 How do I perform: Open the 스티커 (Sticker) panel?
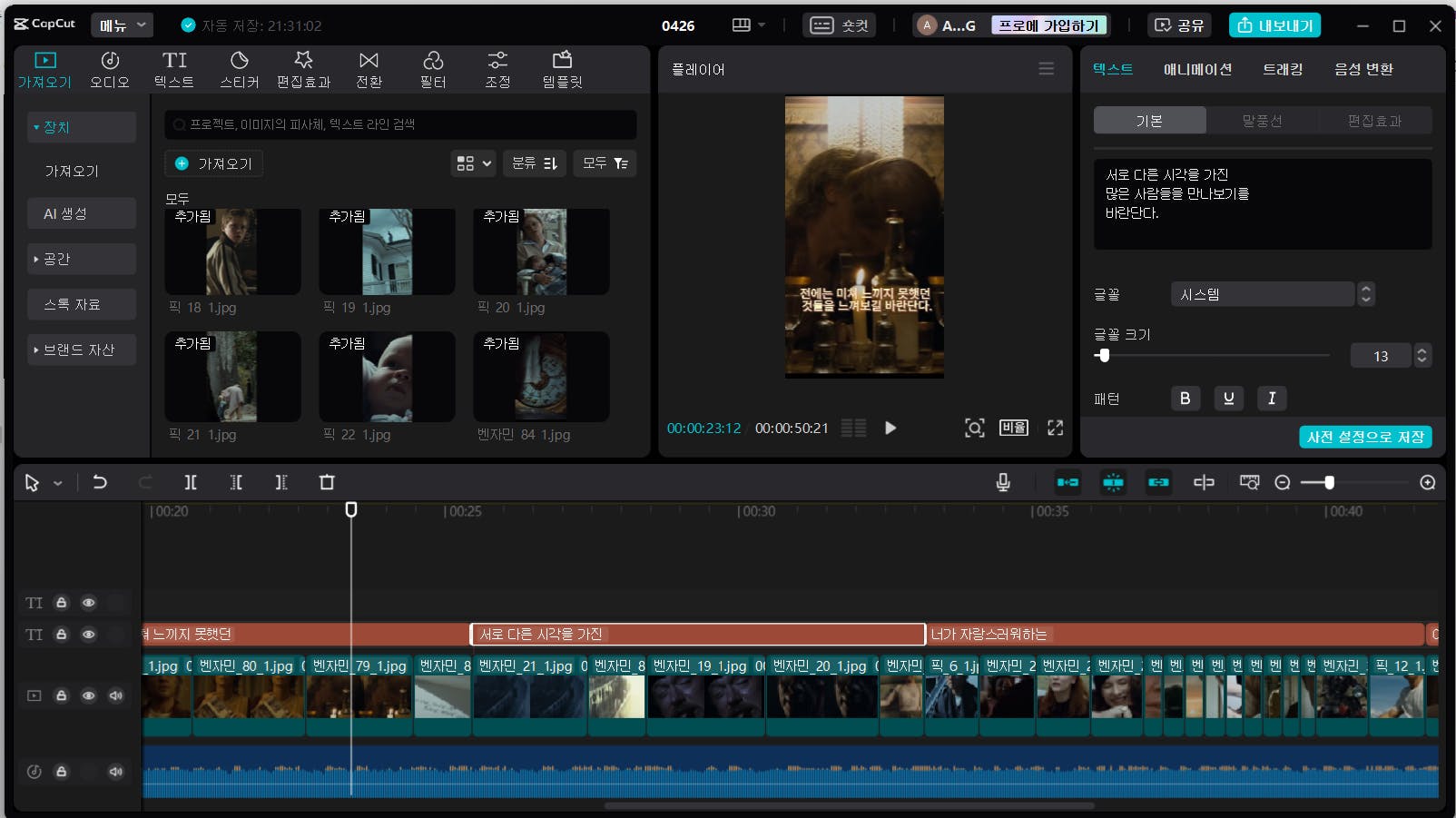[x=239, y=69]
